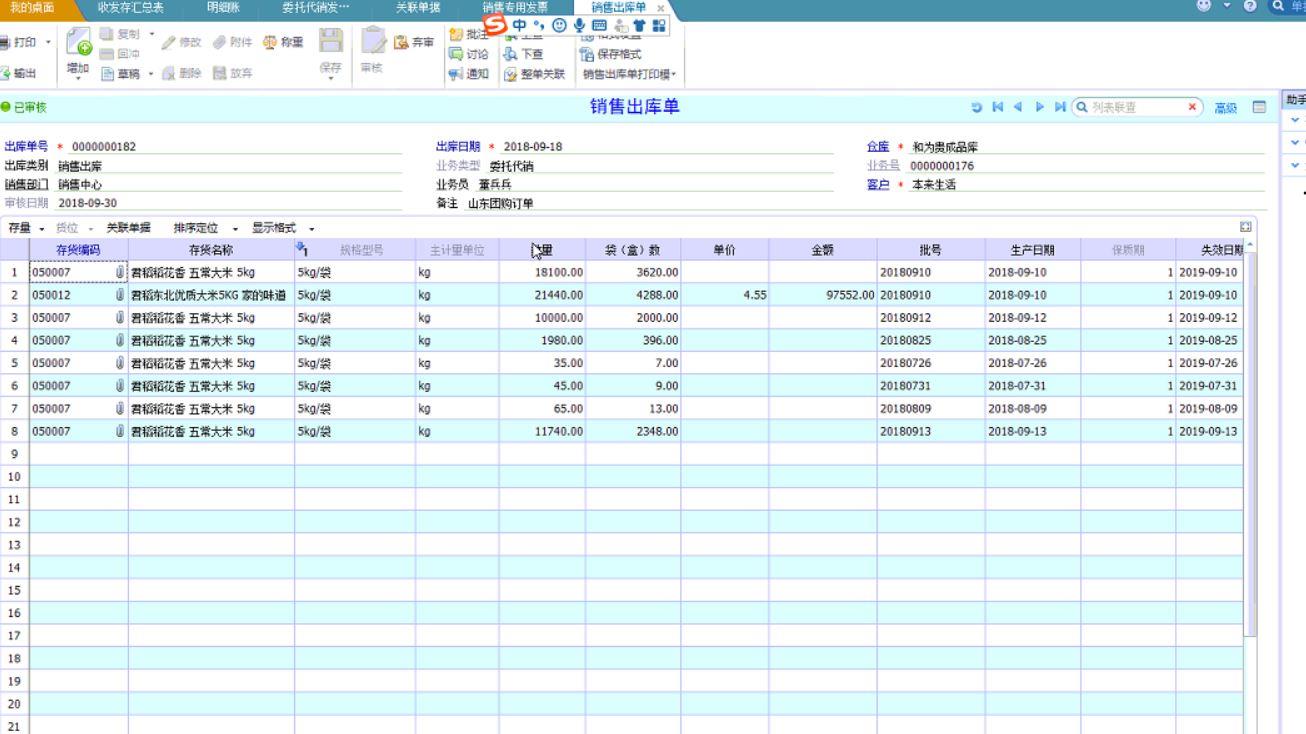
Task: Click the 出库单号 field label link
Action: (26, 147)
